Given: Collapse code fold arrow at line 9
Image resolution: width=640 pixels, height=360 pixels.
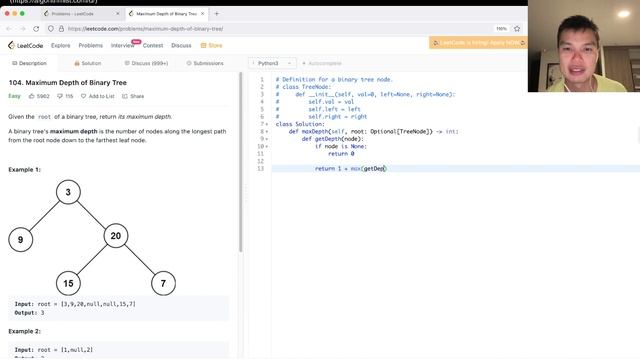Looking at the screenshot, I should click(x=267, y=139).
